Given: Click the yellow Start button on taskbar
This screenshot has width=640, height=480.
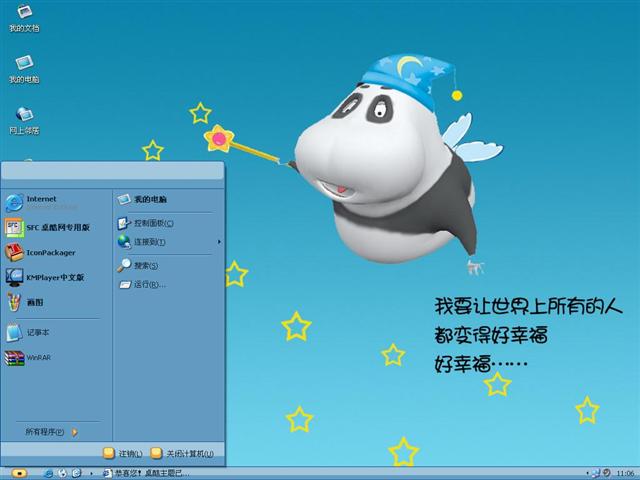Looking at the screenshot, I should [x=19, y=473].
